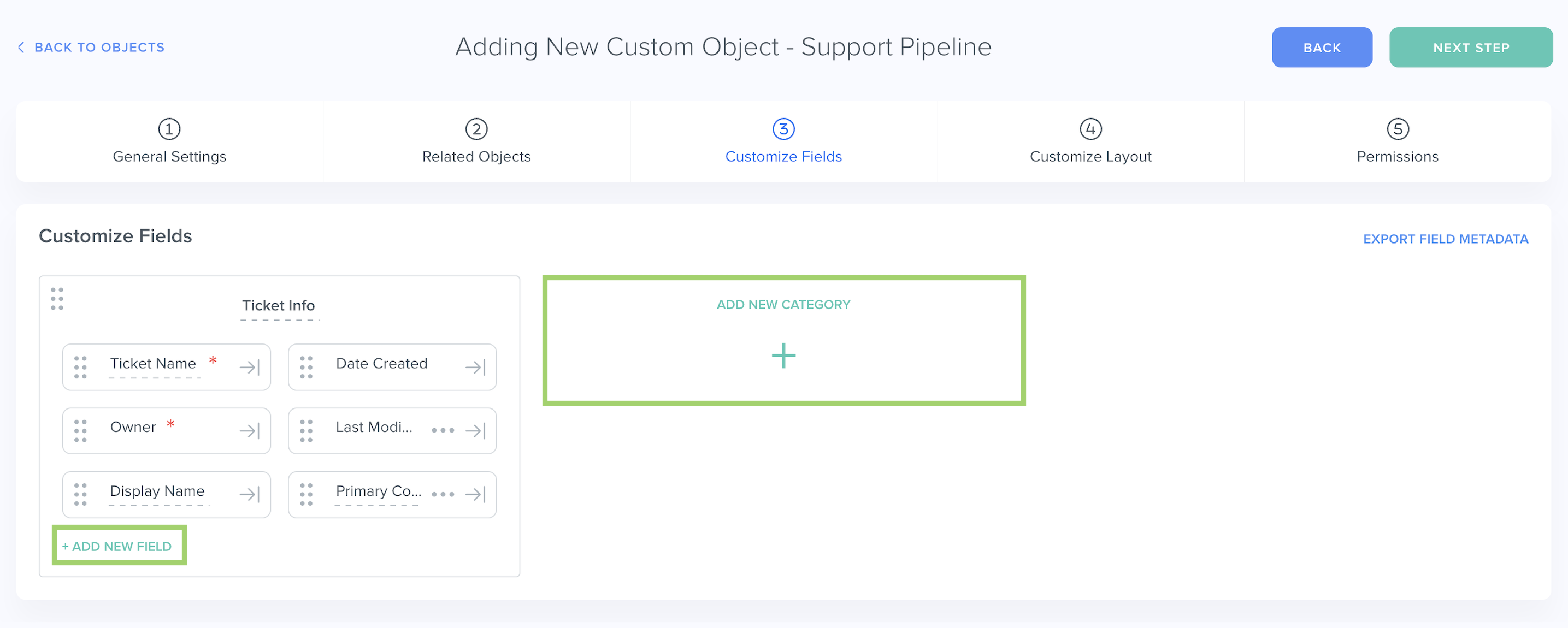The width and height of the screenshot is (1568, 628).
Task: Click the move-right arrow icon on Ticket Name
Action: tap(250, 367)
